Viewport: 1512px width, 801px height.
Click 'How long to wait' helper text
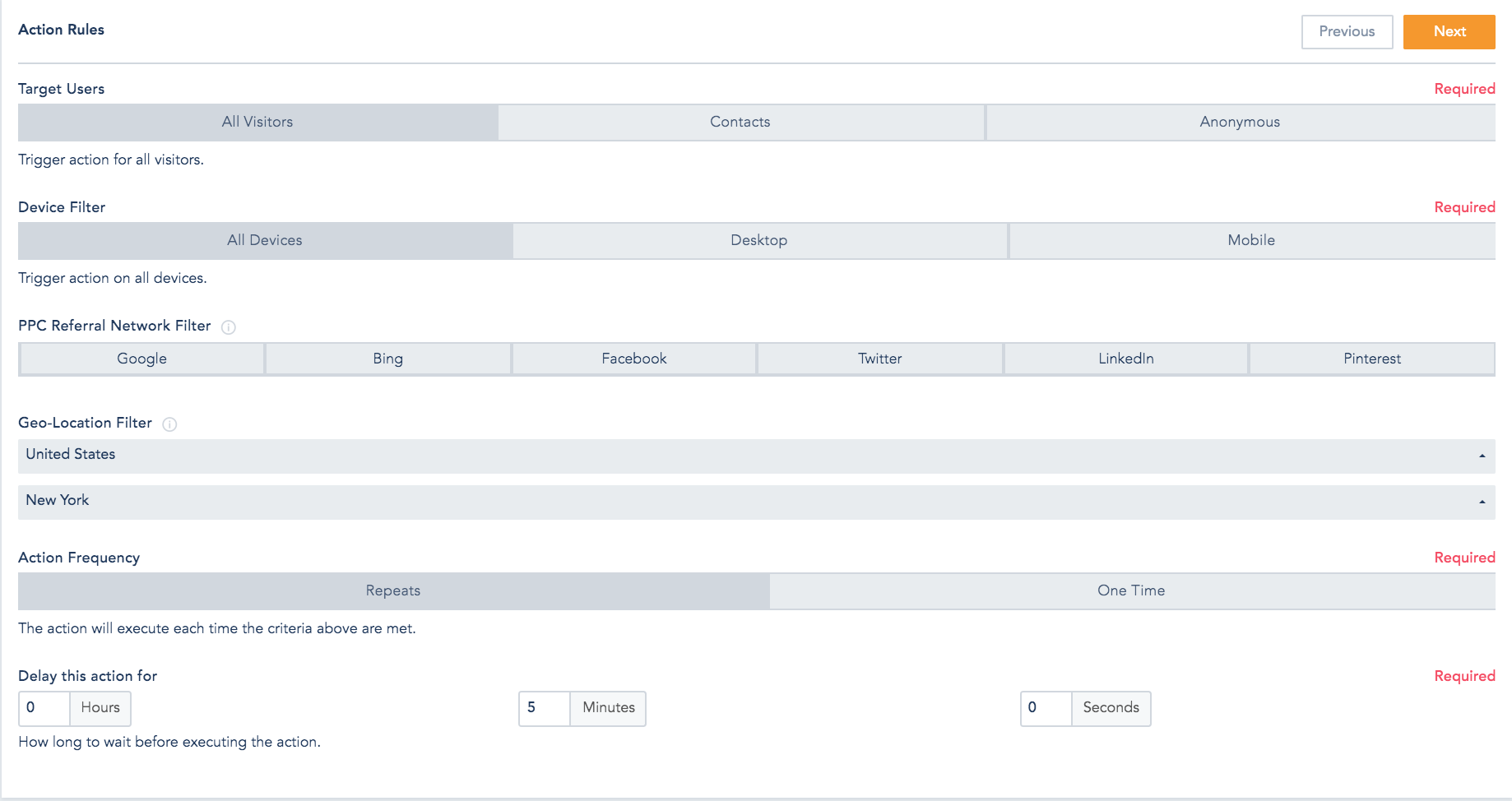pos(169,742)
